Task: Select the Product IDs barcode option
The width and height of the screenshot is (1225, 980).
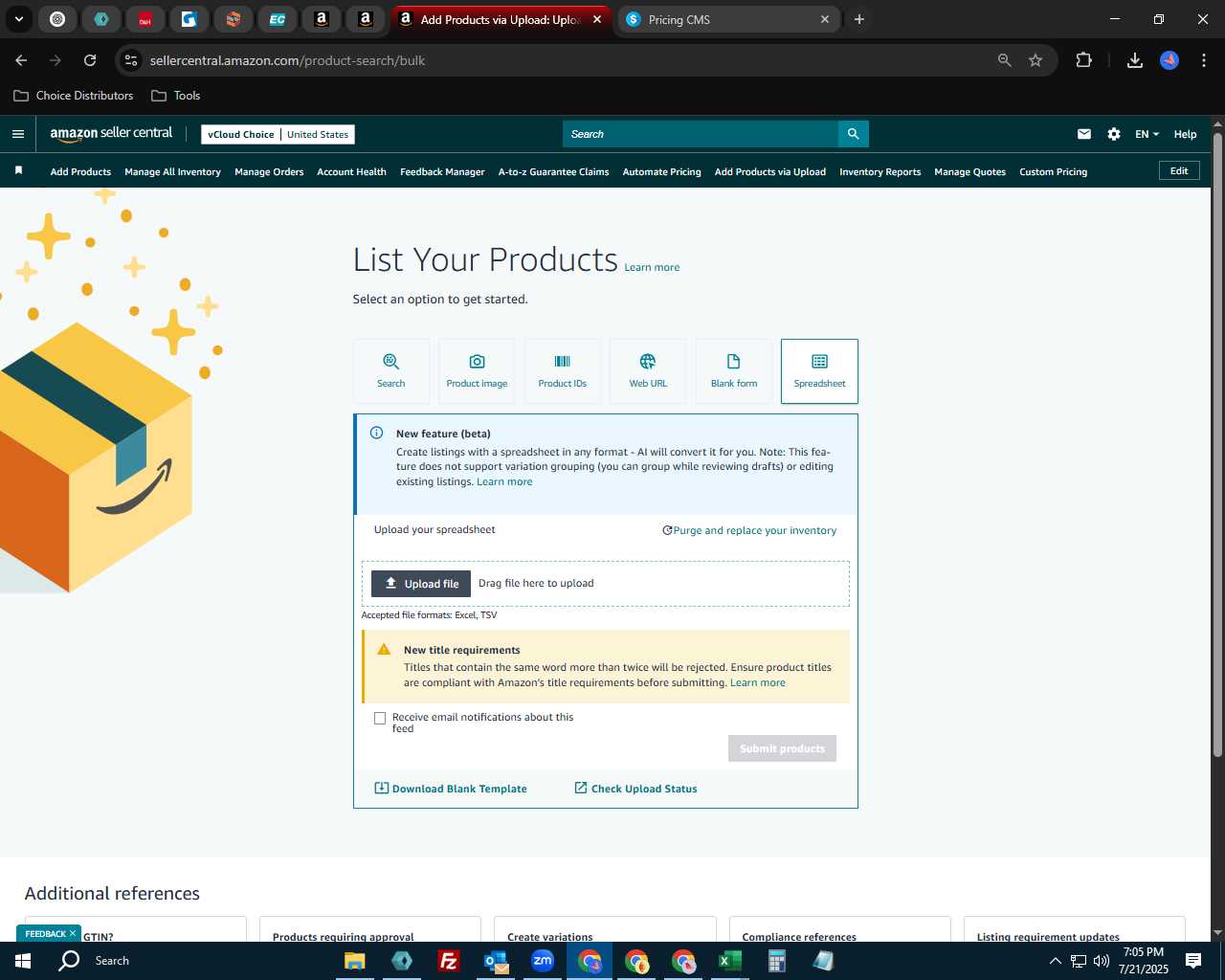Action: (563, 371)
